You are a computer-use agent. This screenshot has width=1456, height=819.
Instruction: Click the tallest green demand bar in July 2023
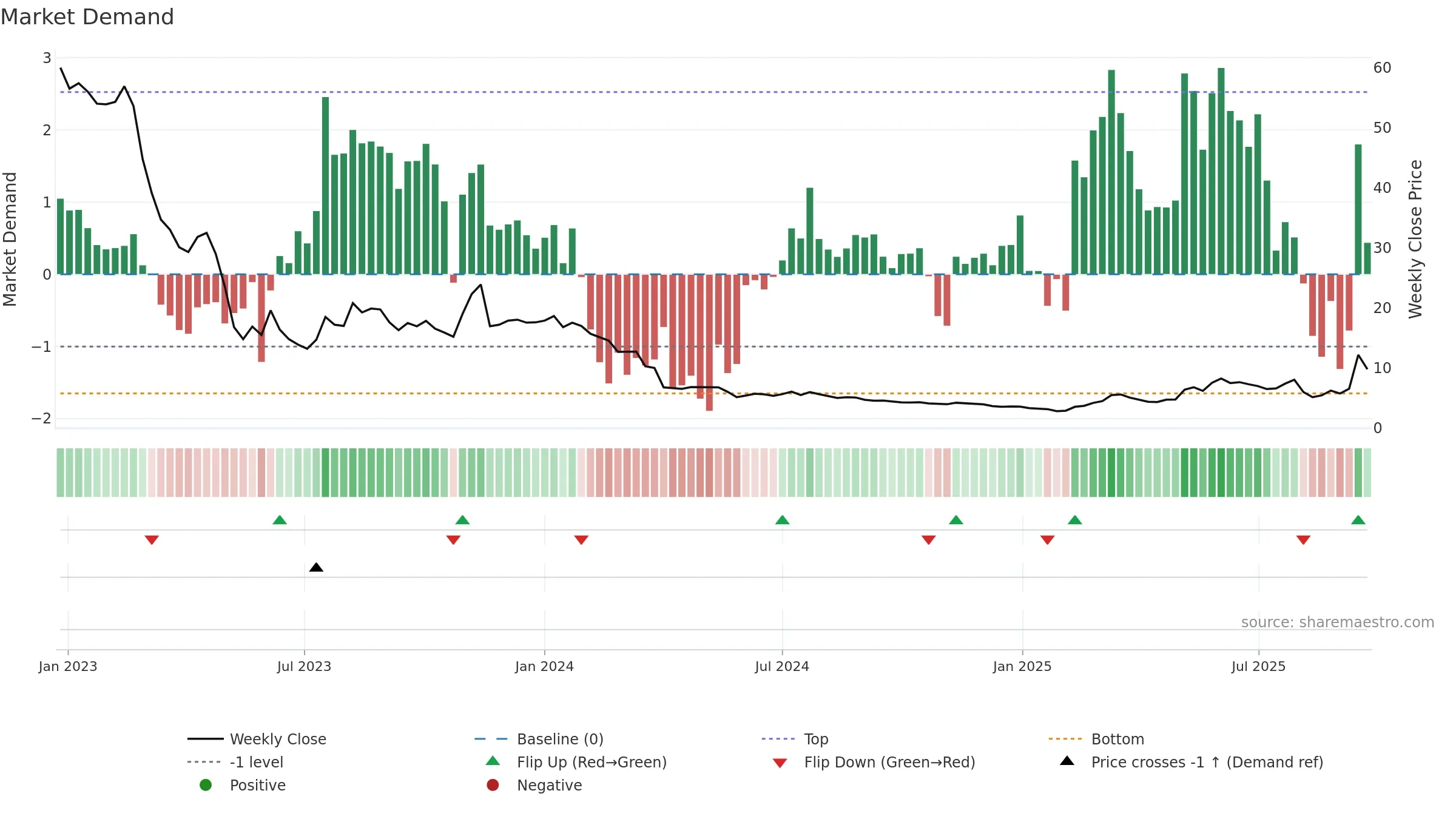click(x=326, y=186)
